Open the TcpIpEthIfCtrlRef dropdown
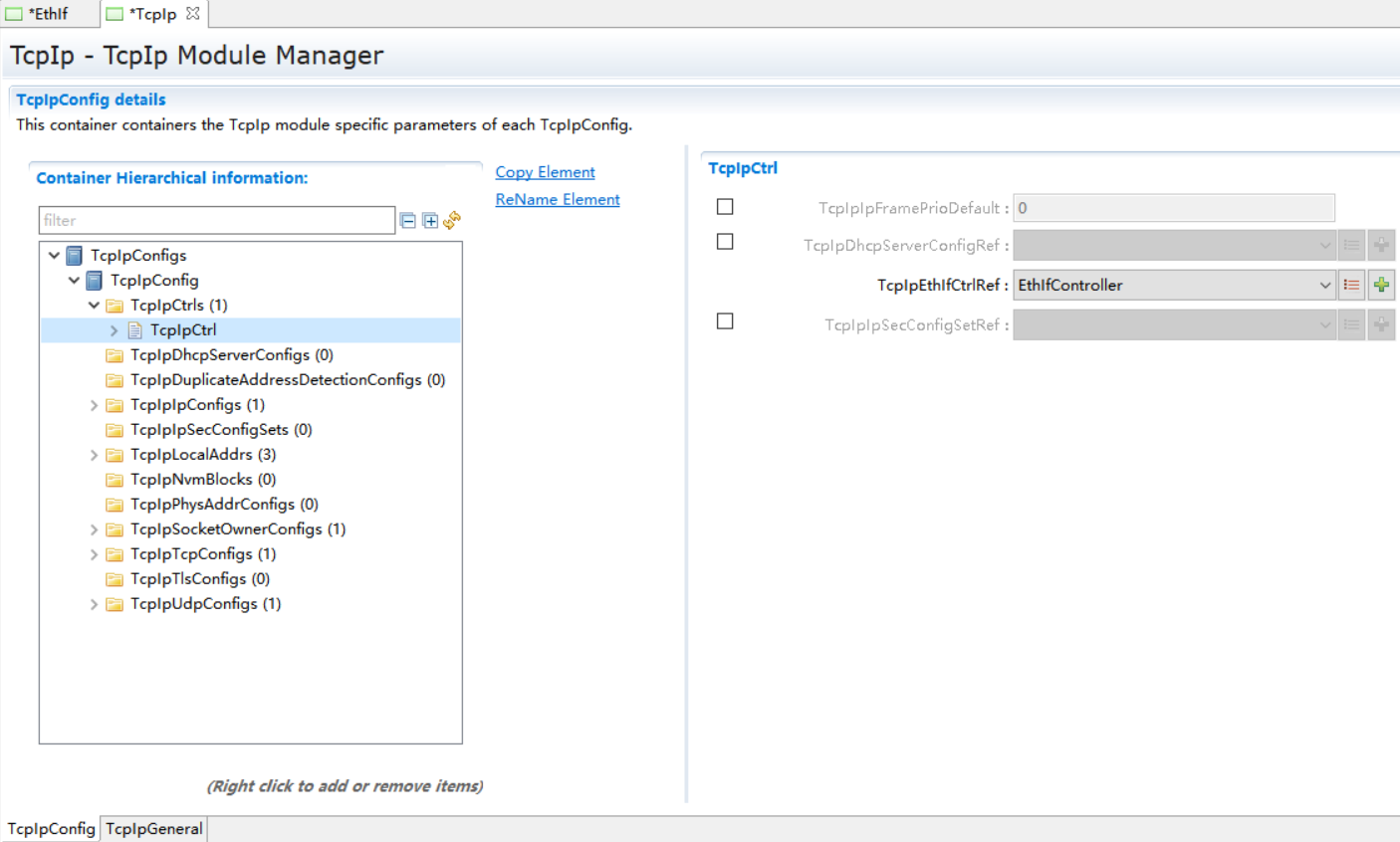The width and height of the screenshot is (1400, 842). tap(1324, 285)
